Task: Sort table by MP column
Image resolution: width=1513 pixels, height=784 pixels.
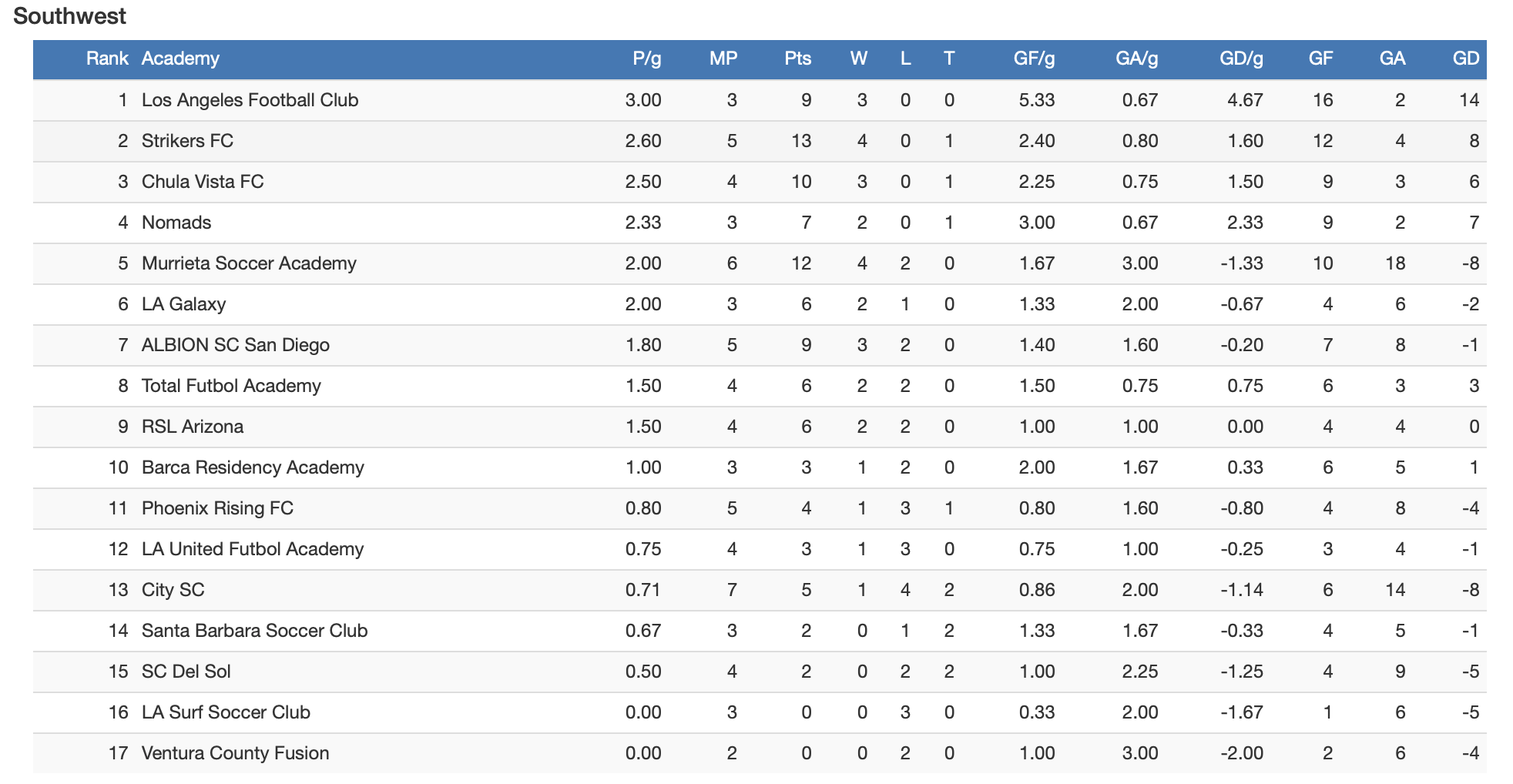Action: tap(723, 59)
